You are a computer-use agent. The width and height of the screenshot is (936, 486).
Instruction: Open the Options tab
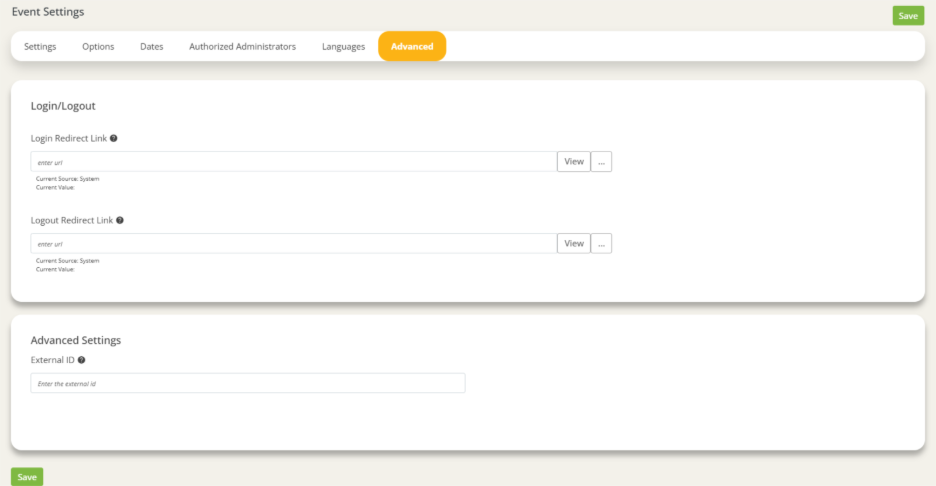click(x=98, y=46)
